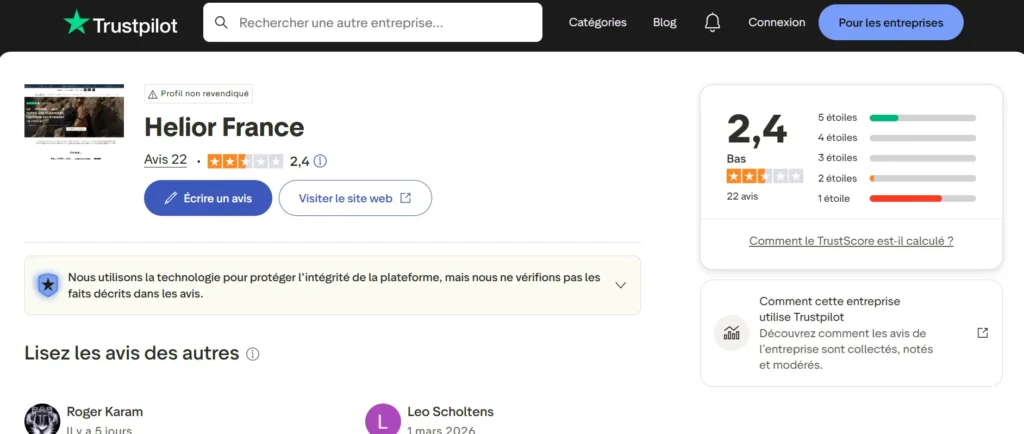The width and height of the screenshot is (1024, 434).
Task: Open the Catégories menu
Action: coord(598,23)
